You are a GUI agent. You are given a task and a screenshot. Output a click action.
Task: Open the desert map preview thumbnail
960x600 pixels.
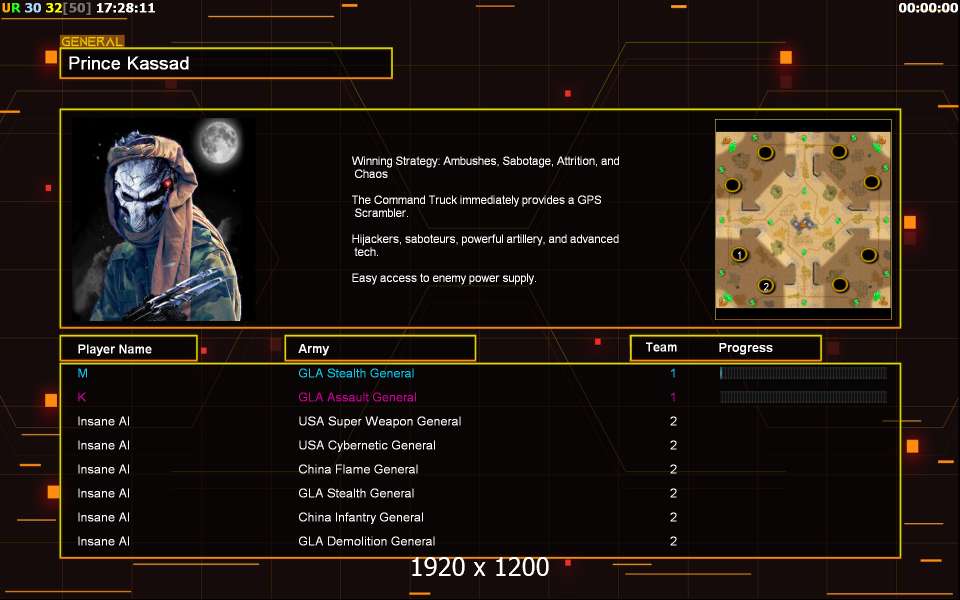point(803,220)
